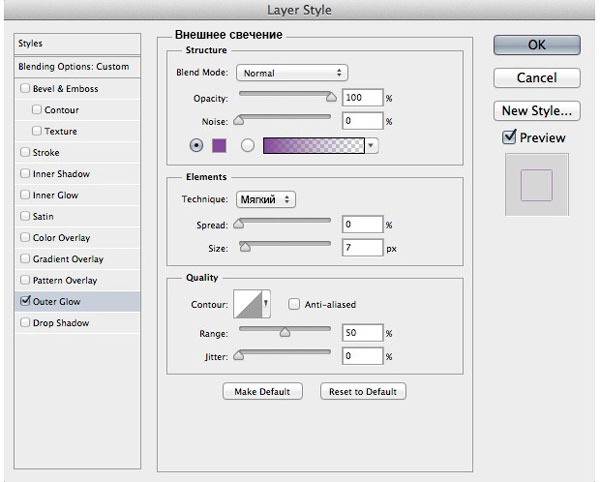Enable the Drop Shadow checkbox

25,322
